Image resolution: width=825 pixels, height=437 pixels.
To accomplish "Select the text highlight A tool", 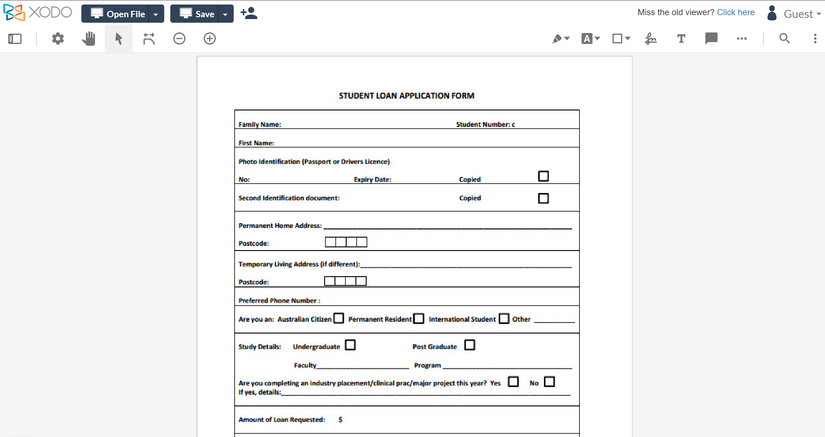I will tap(587, 38).
